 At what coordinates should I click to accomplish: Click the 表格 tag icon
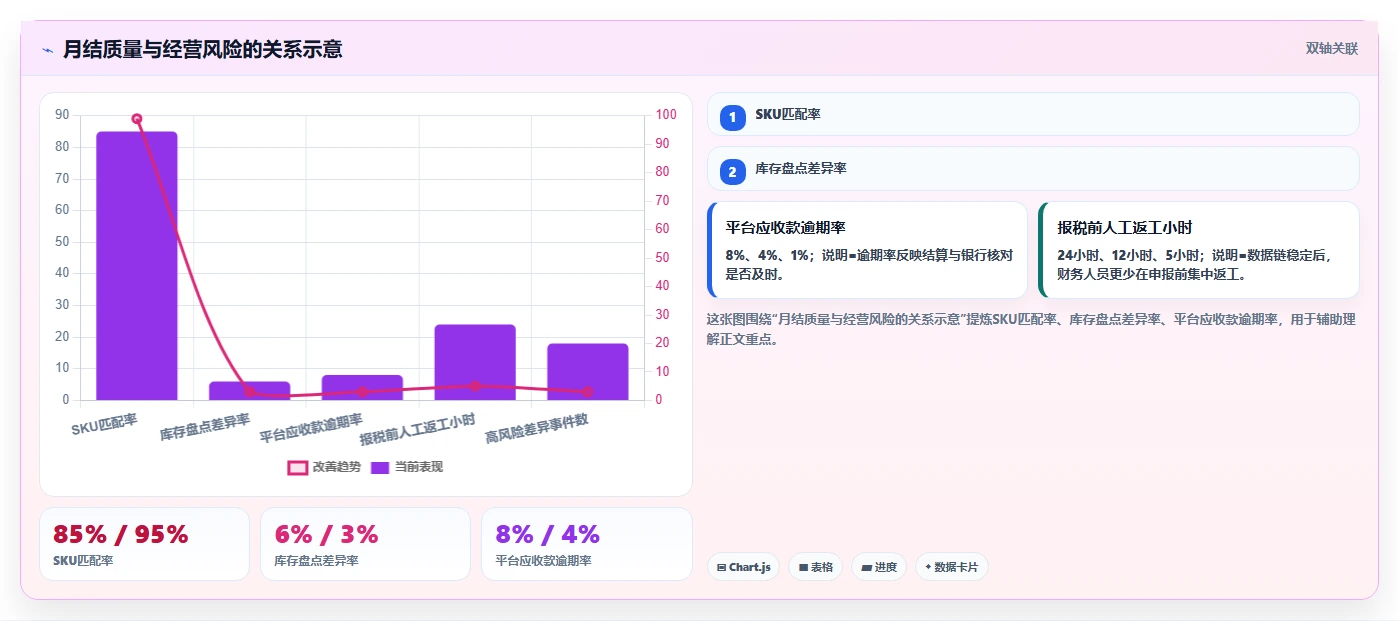[803, 567]
